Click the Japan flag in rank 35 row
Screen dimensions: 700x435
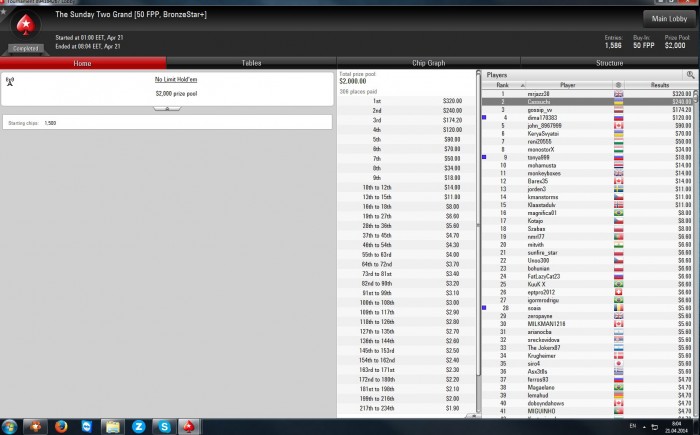coord(618,364)
